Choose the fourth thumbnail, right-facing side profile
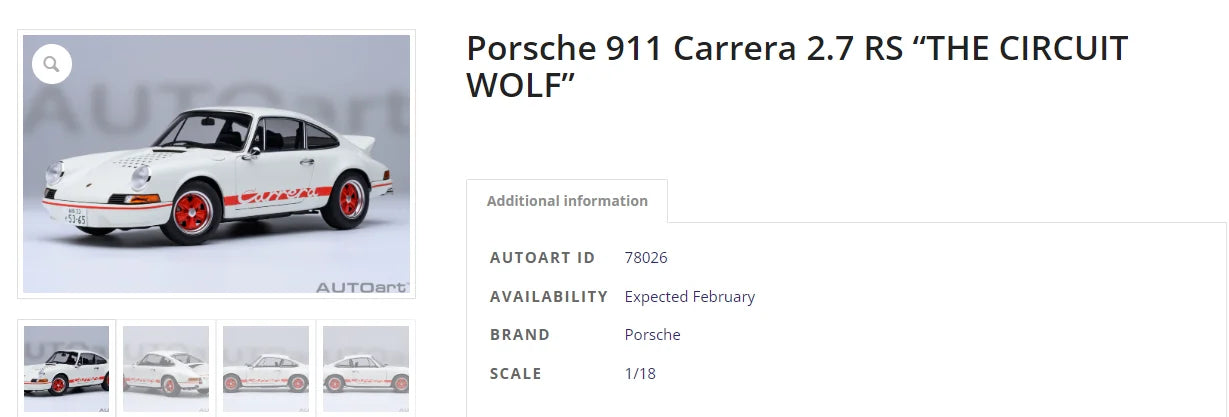The image size is (1229, 417). 366,368
